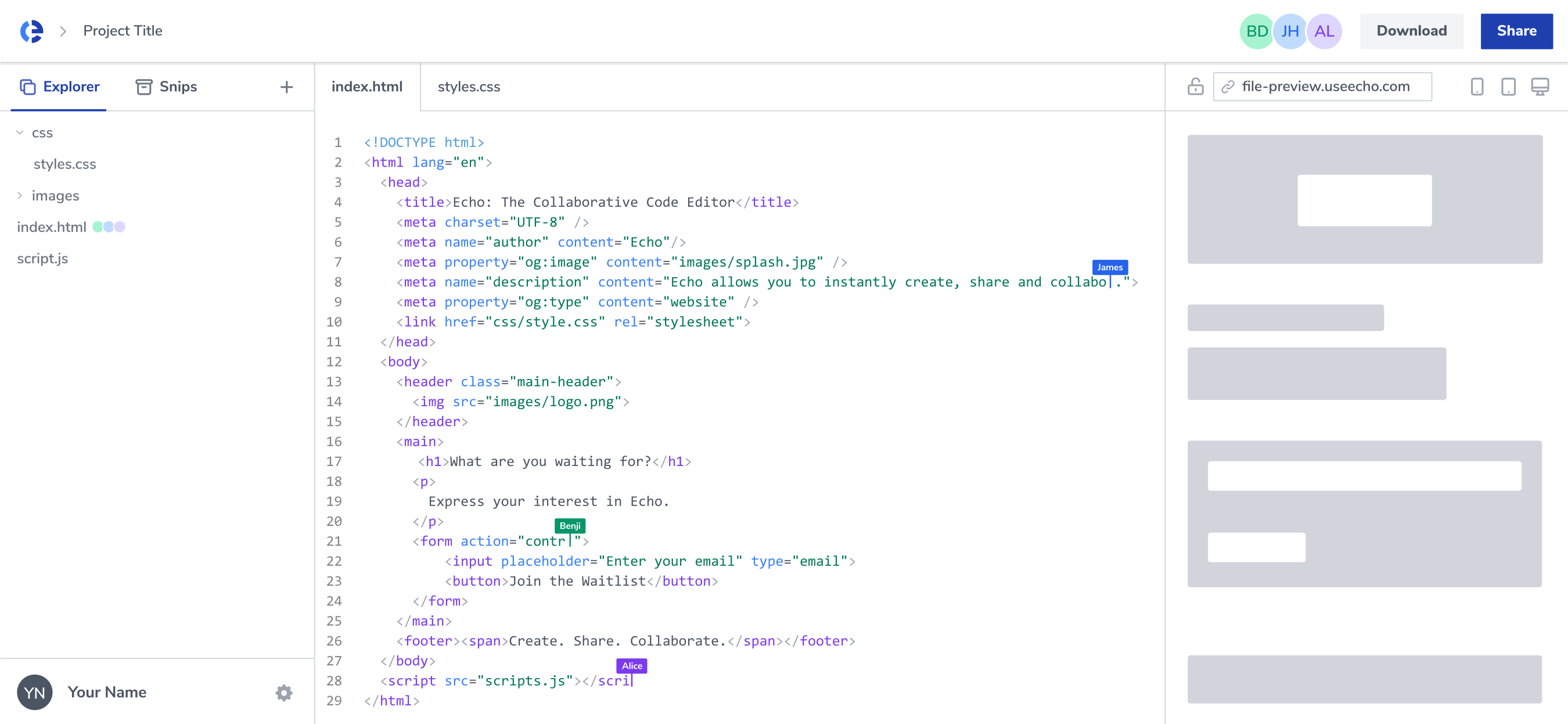Click the Echo logo icon
The height and width of the screenshot is (724, 1568).
click(x=32, y=31)
